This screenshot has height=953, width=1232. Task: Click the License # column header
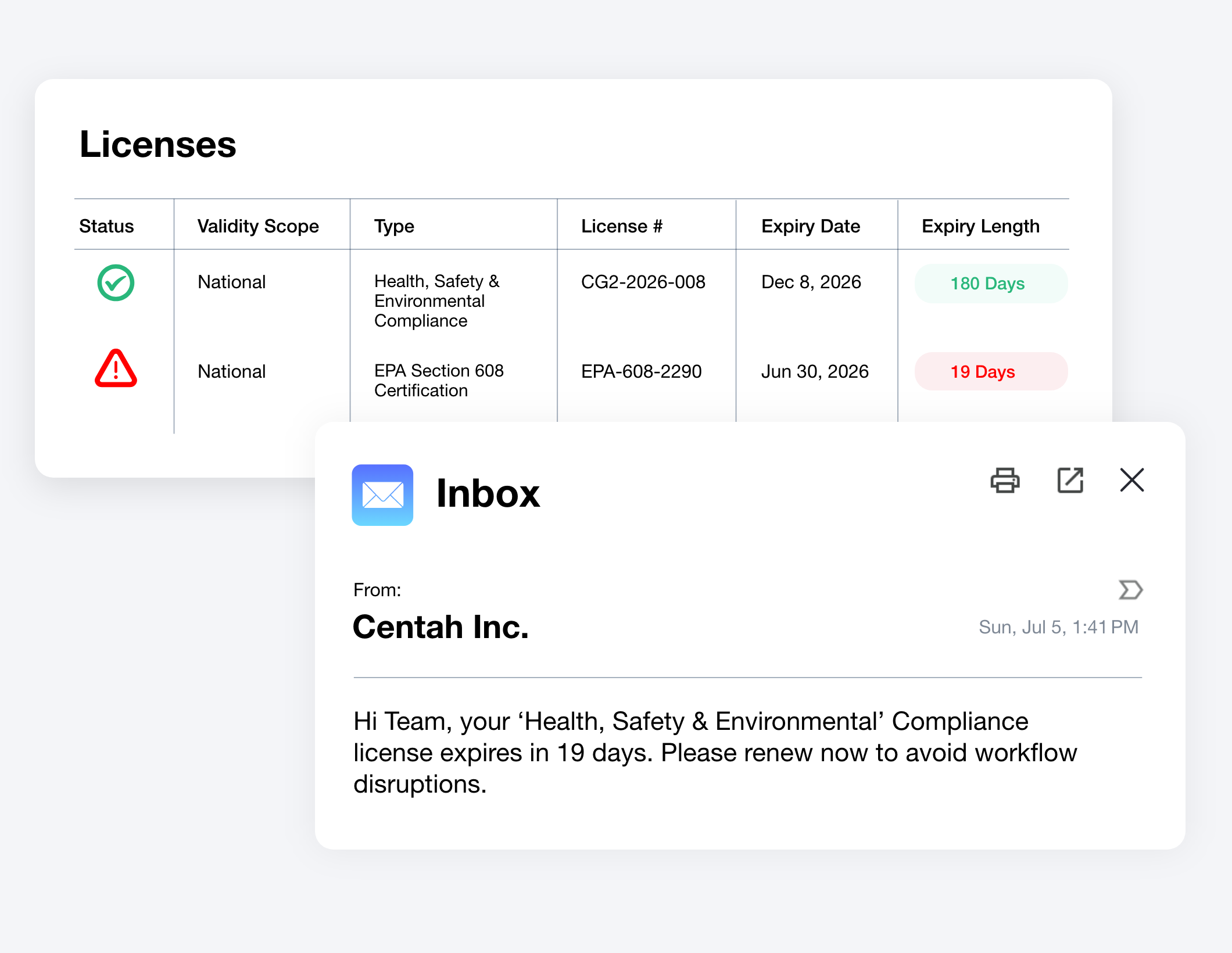[x=622, y=226]
